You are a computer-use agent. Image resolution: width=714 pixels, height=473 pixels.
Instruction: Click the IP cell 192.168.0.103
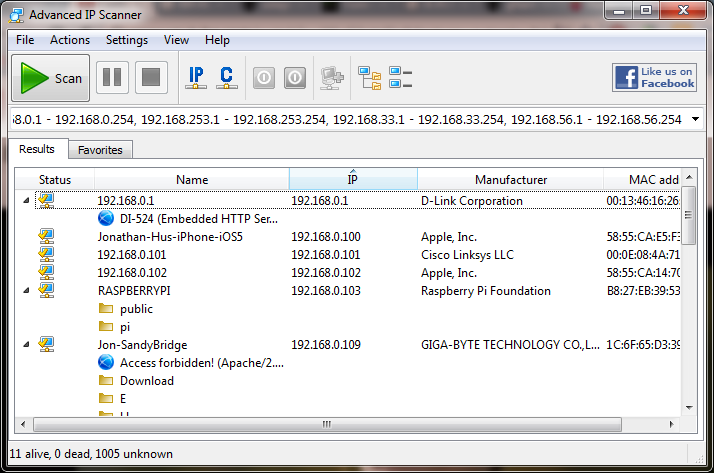326,291
